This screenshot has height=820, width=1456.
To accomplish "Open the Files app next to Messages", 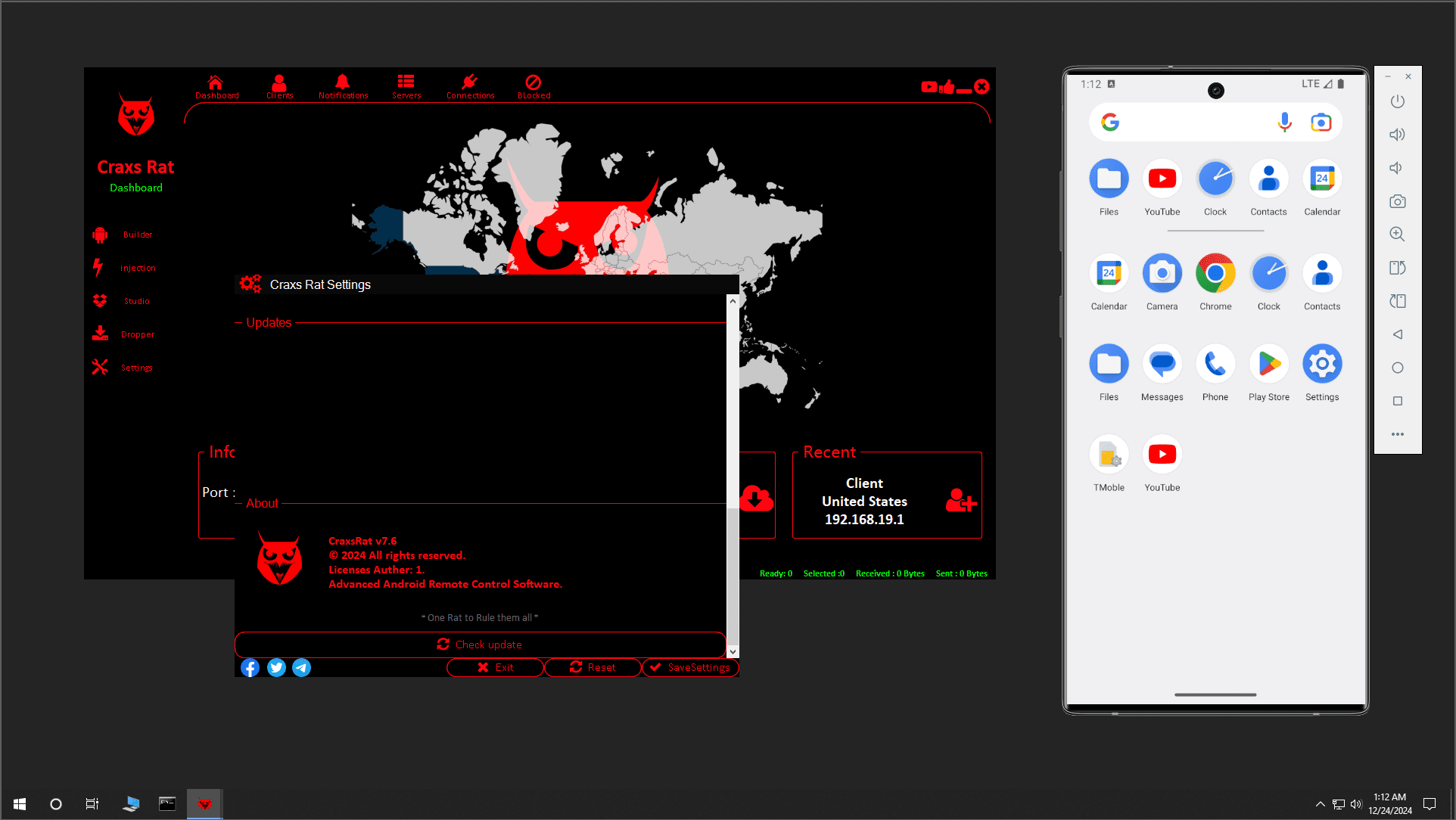I will pos(1109,372).
